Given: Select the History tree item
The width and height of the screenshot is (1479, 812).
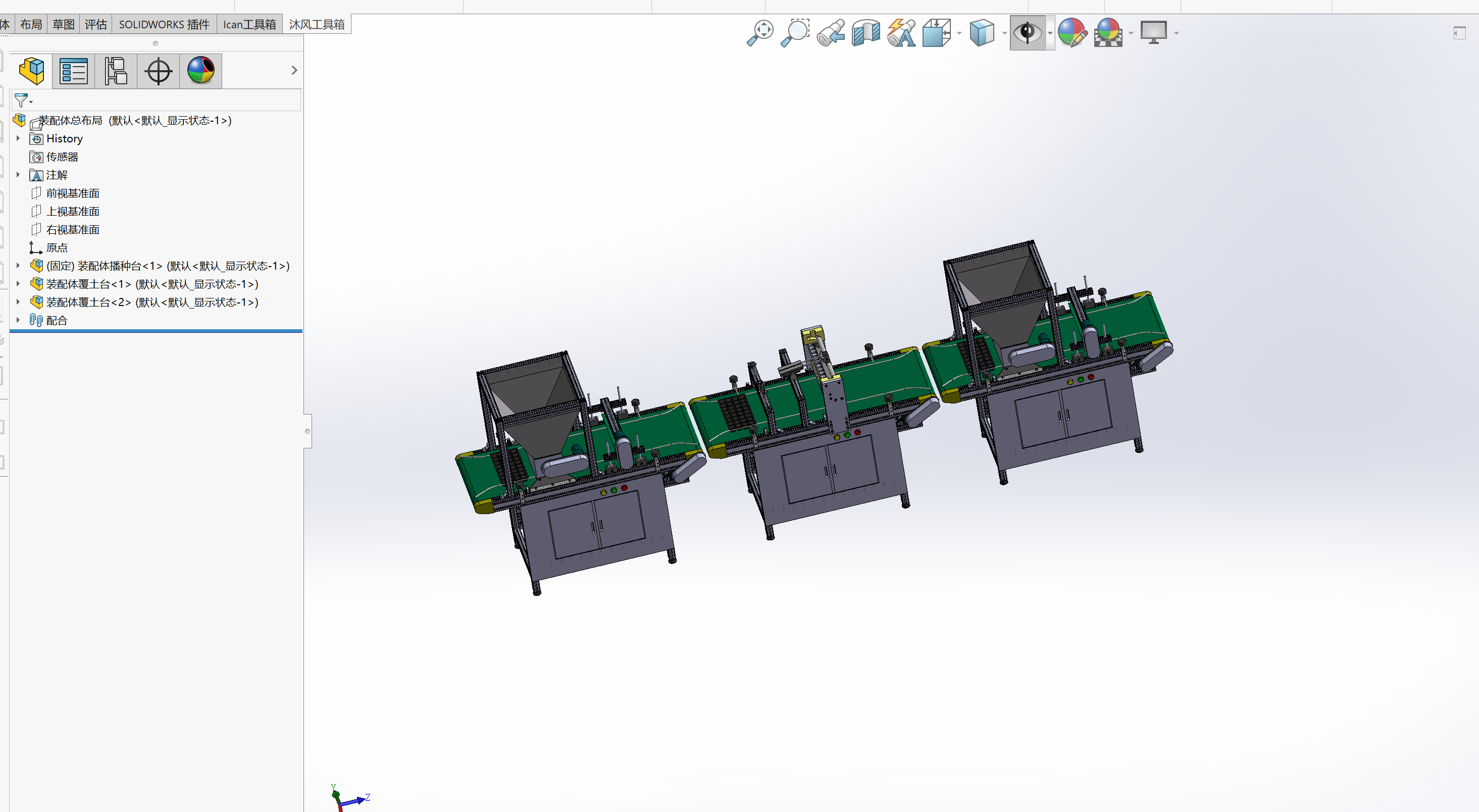Looking at the screenshot, I should [64, 138].
